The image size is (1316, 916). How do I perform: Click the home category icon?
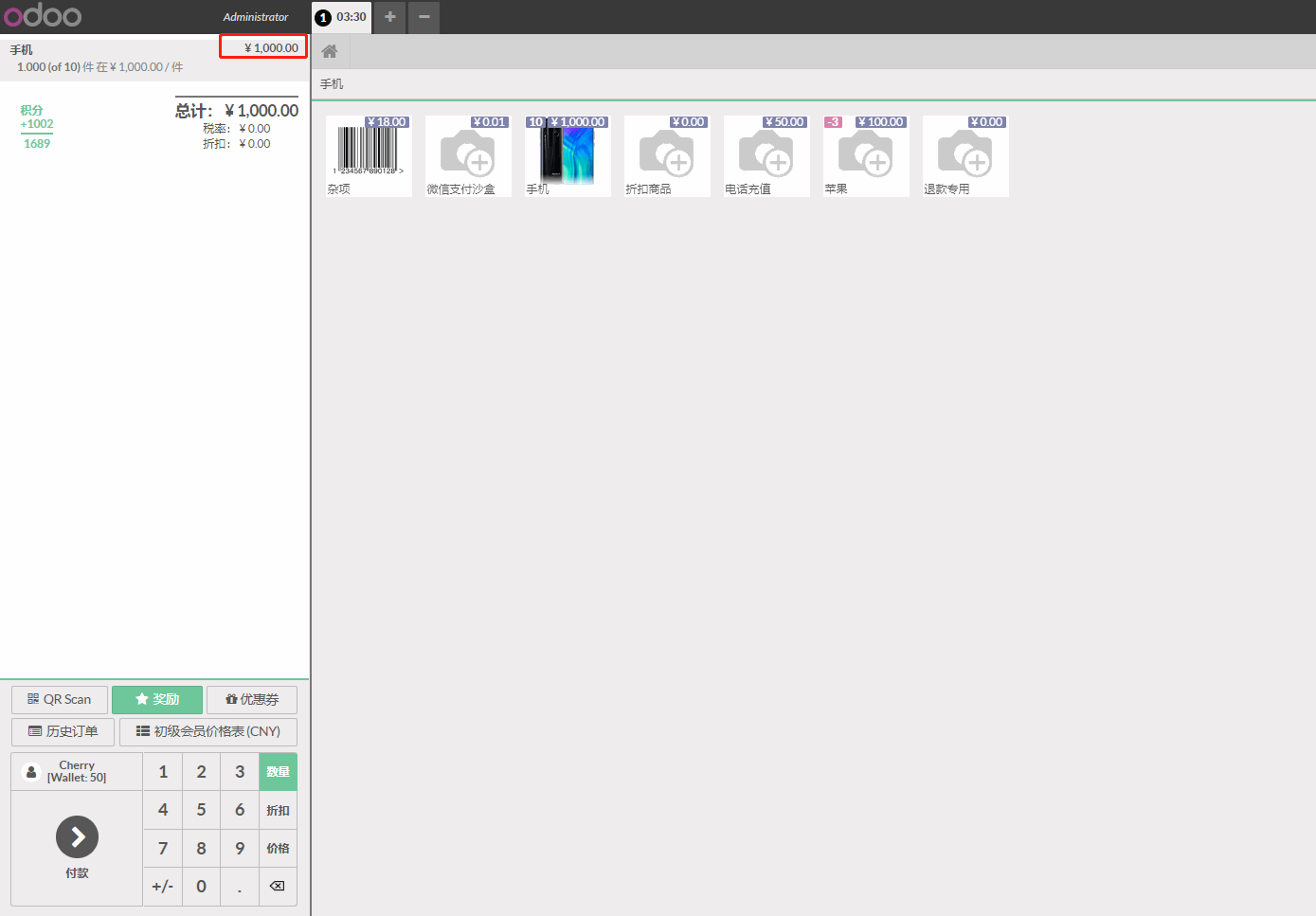(330, 51)
